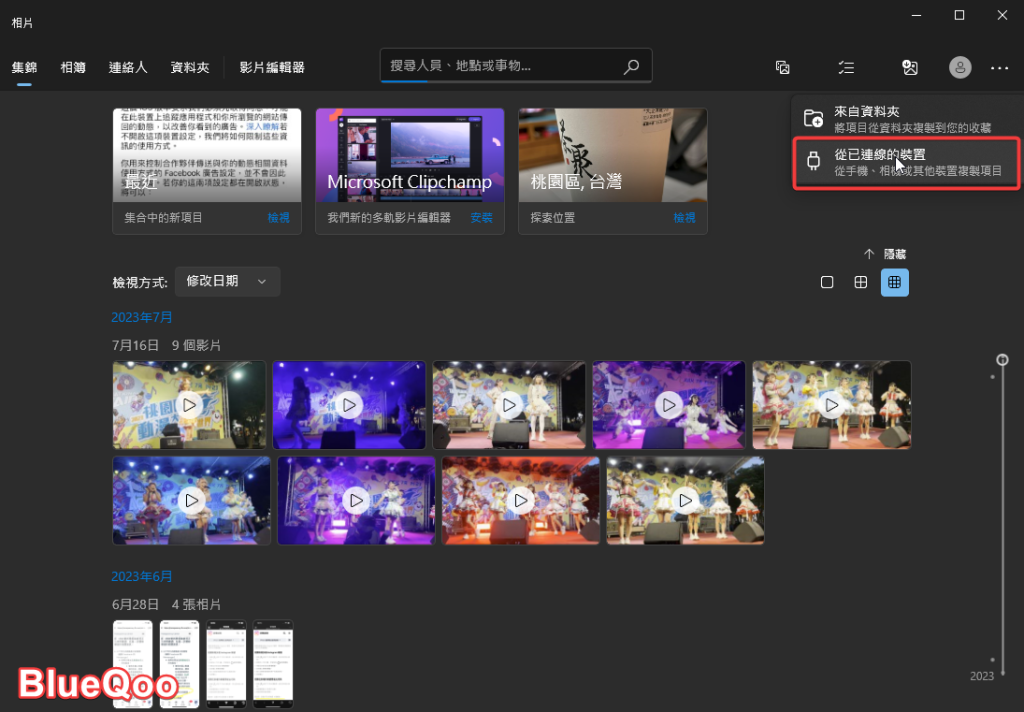Viewport: 1024px width, 712px height.
Task: Click 檢視 on the 桃園區, 台灣 card
Action: click(684, 217)
